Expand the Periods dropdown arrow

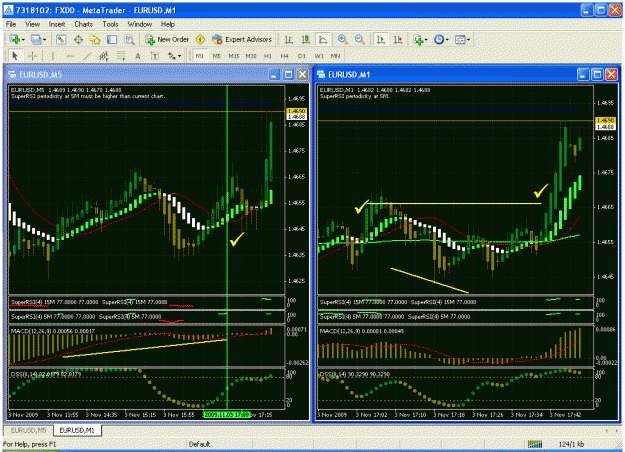pyautogui.click(x=447, y=40)
